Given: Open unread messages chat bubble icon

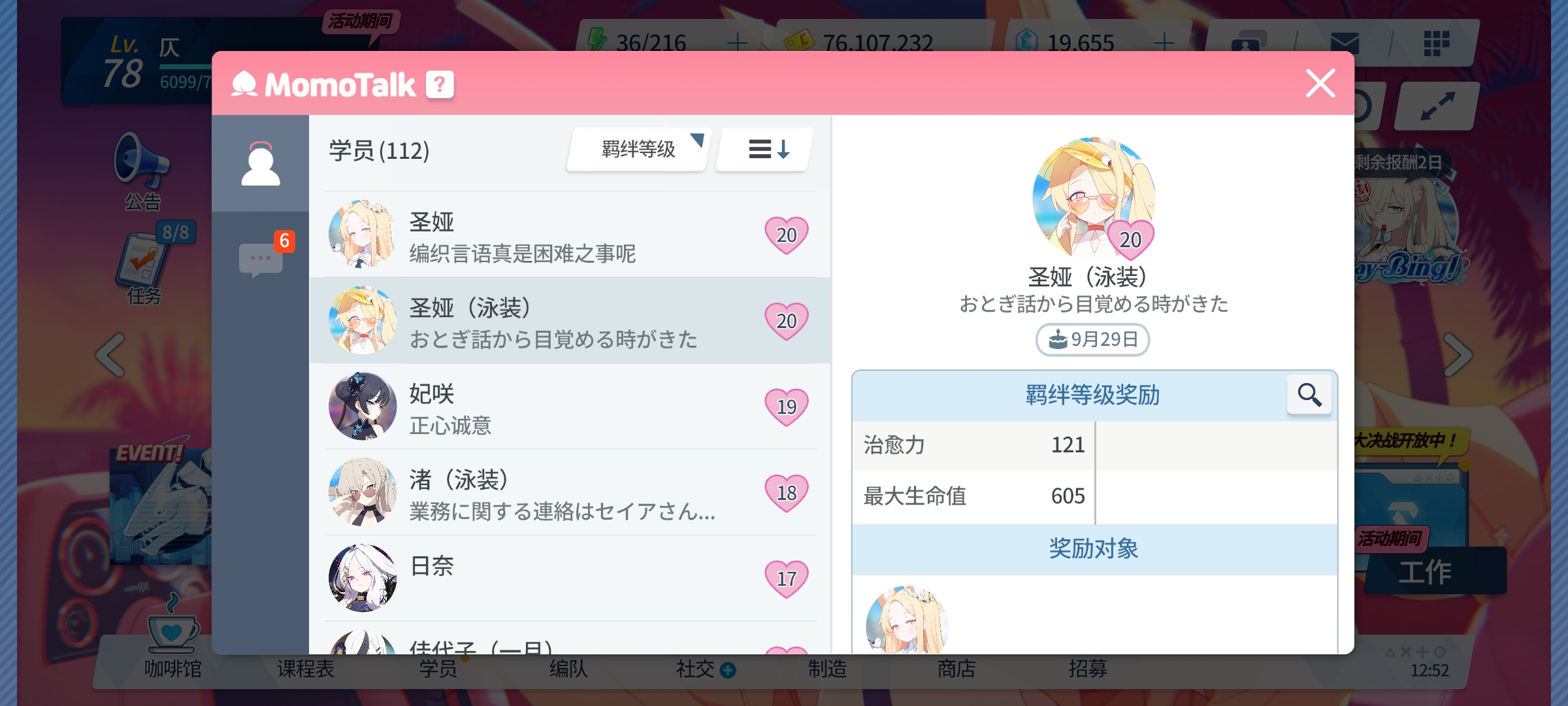Looking at the screenshot, I should coord(261,259).
